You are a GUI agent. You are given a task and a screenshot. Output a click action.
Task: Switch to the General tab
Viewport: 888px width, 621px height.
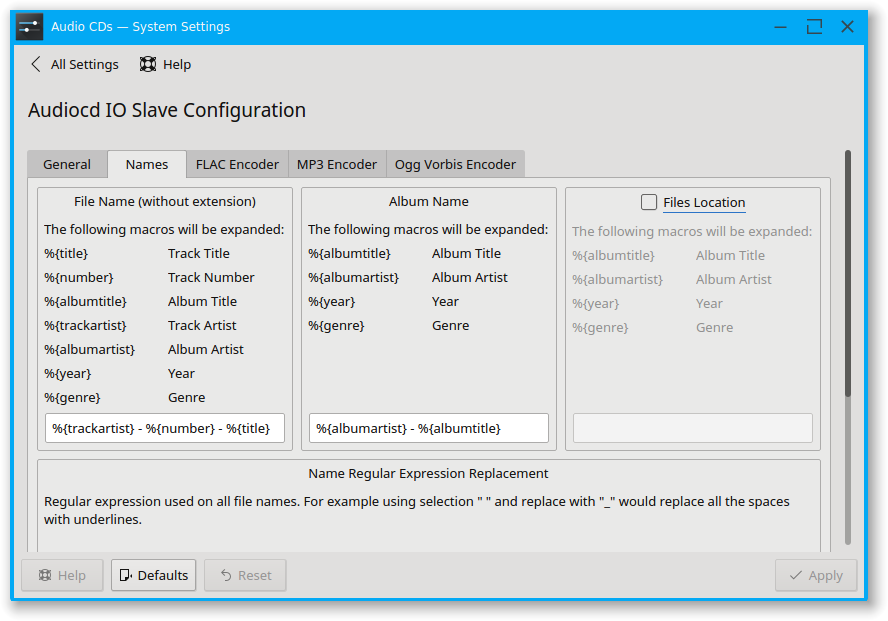(x=67, y=164)
